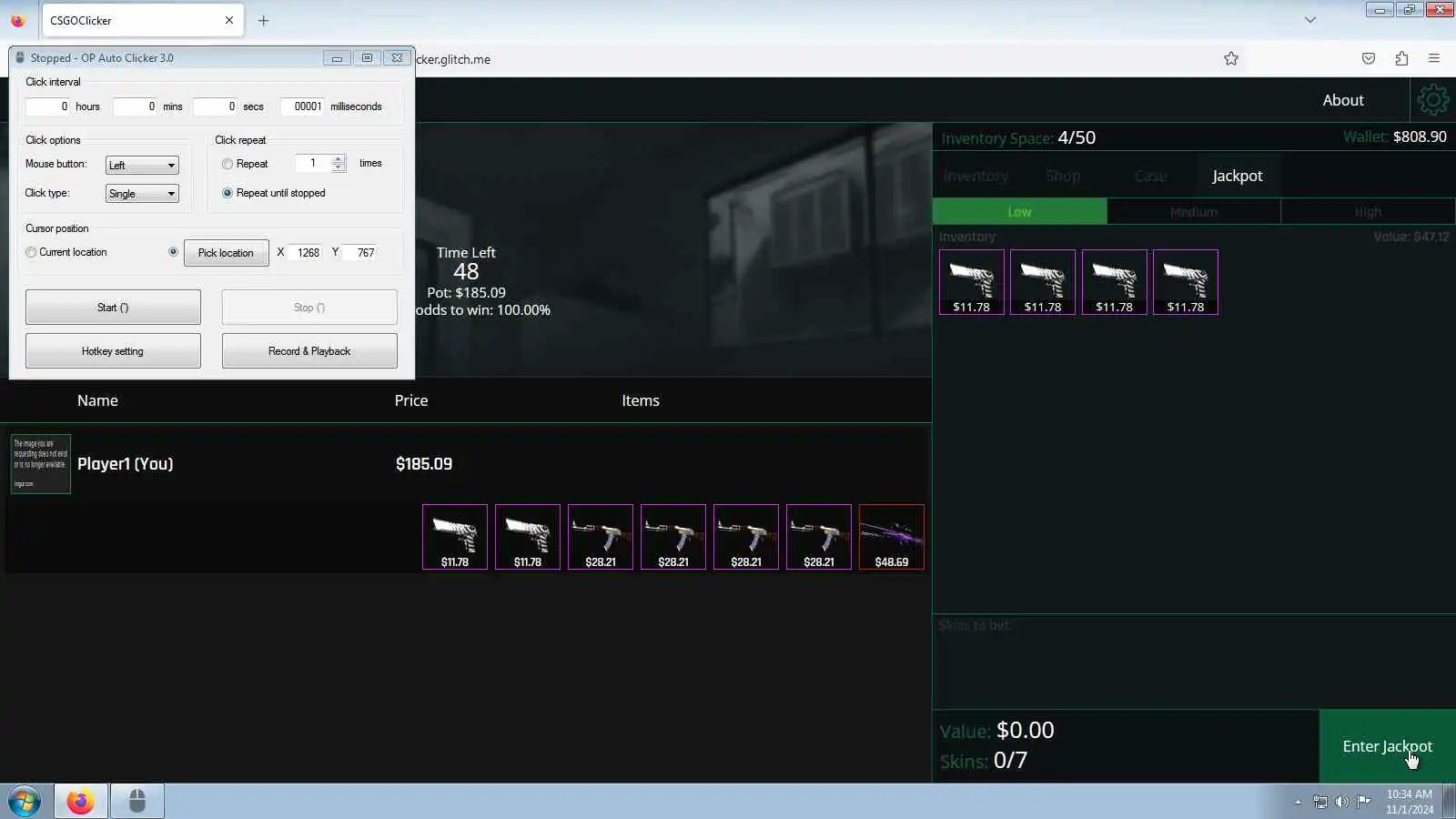Click the Player1 (You) name
Image resolution: width=1456 pixels, height=819 pixels.
(x=125, y=464)
